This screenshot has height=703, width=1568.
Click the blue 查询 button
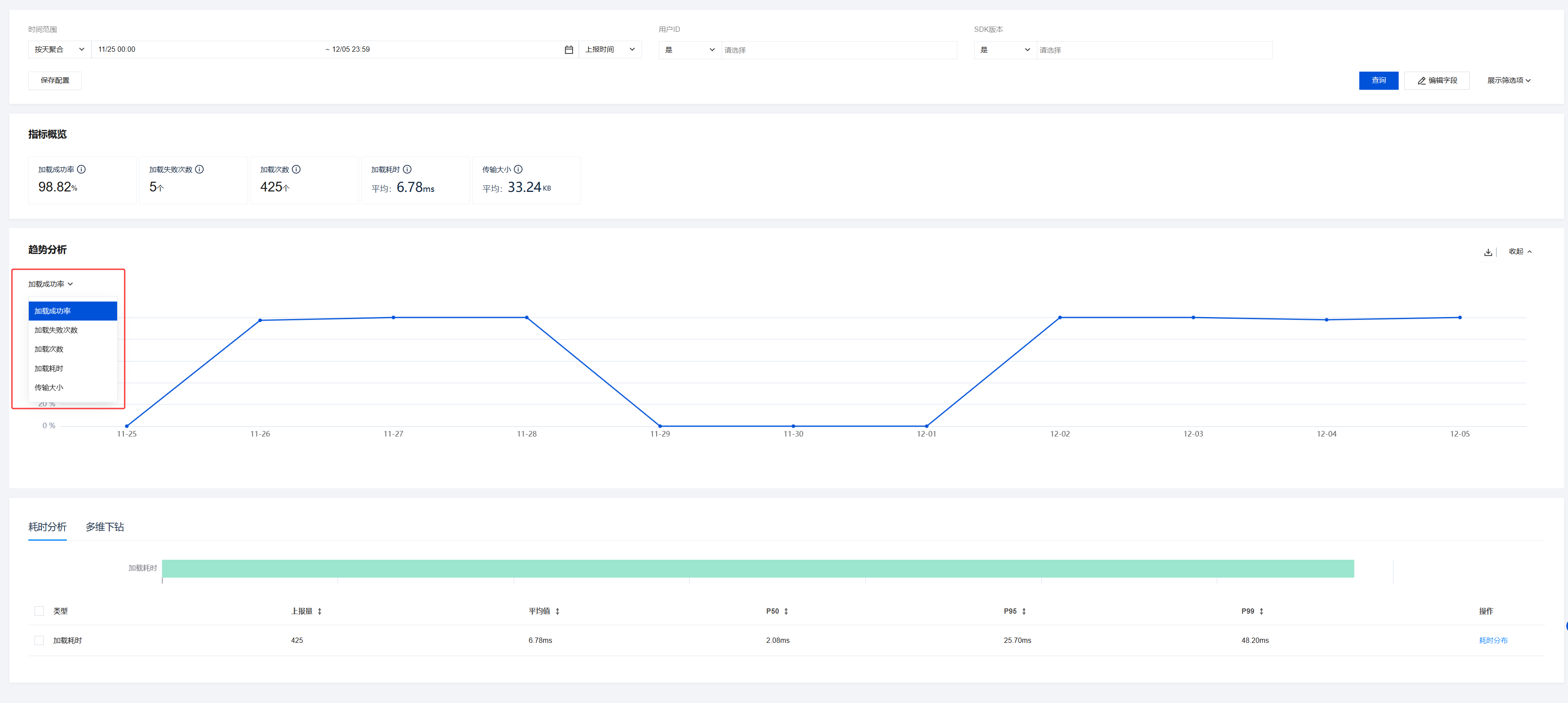[1378, 80]
